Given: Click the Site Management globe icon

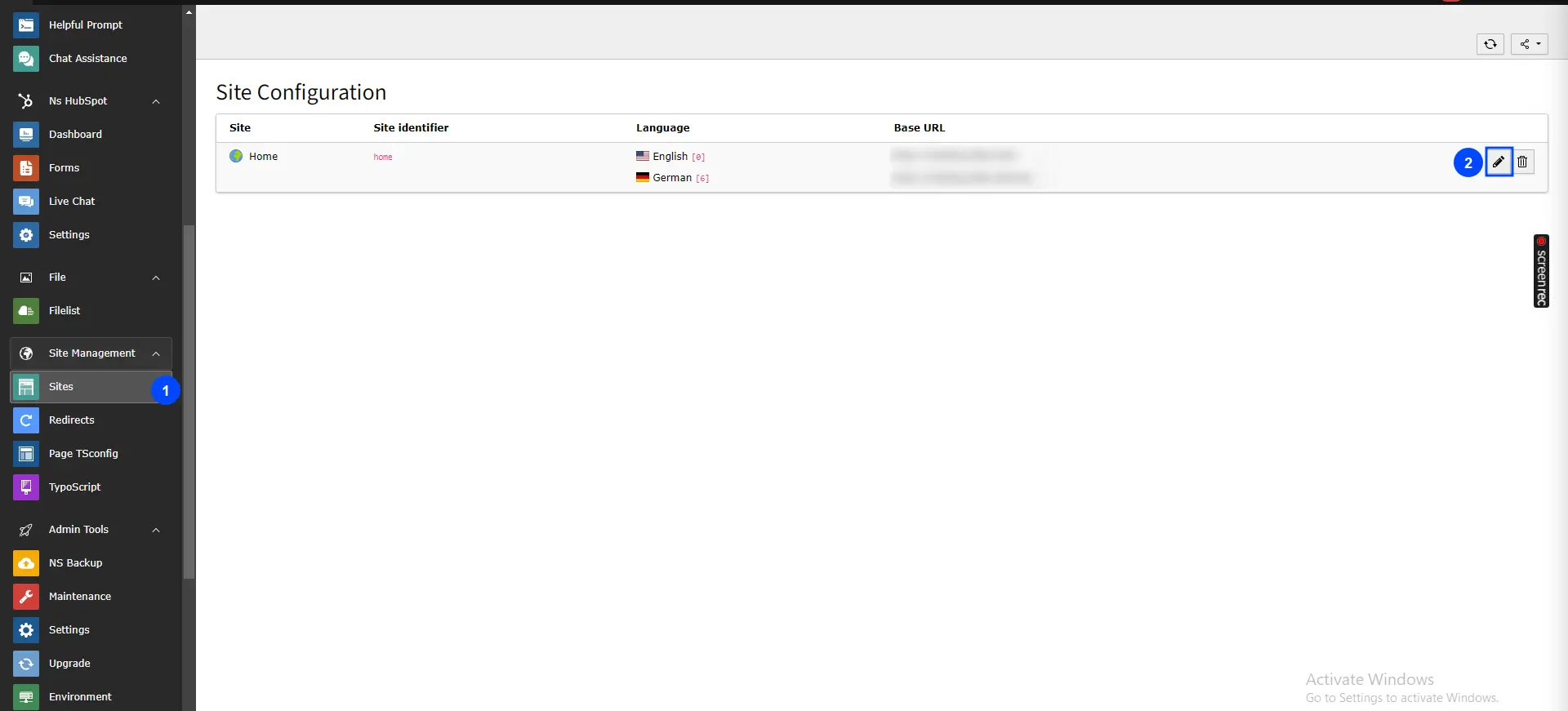Looking at the screenshot, I should (x=26, y=353).
